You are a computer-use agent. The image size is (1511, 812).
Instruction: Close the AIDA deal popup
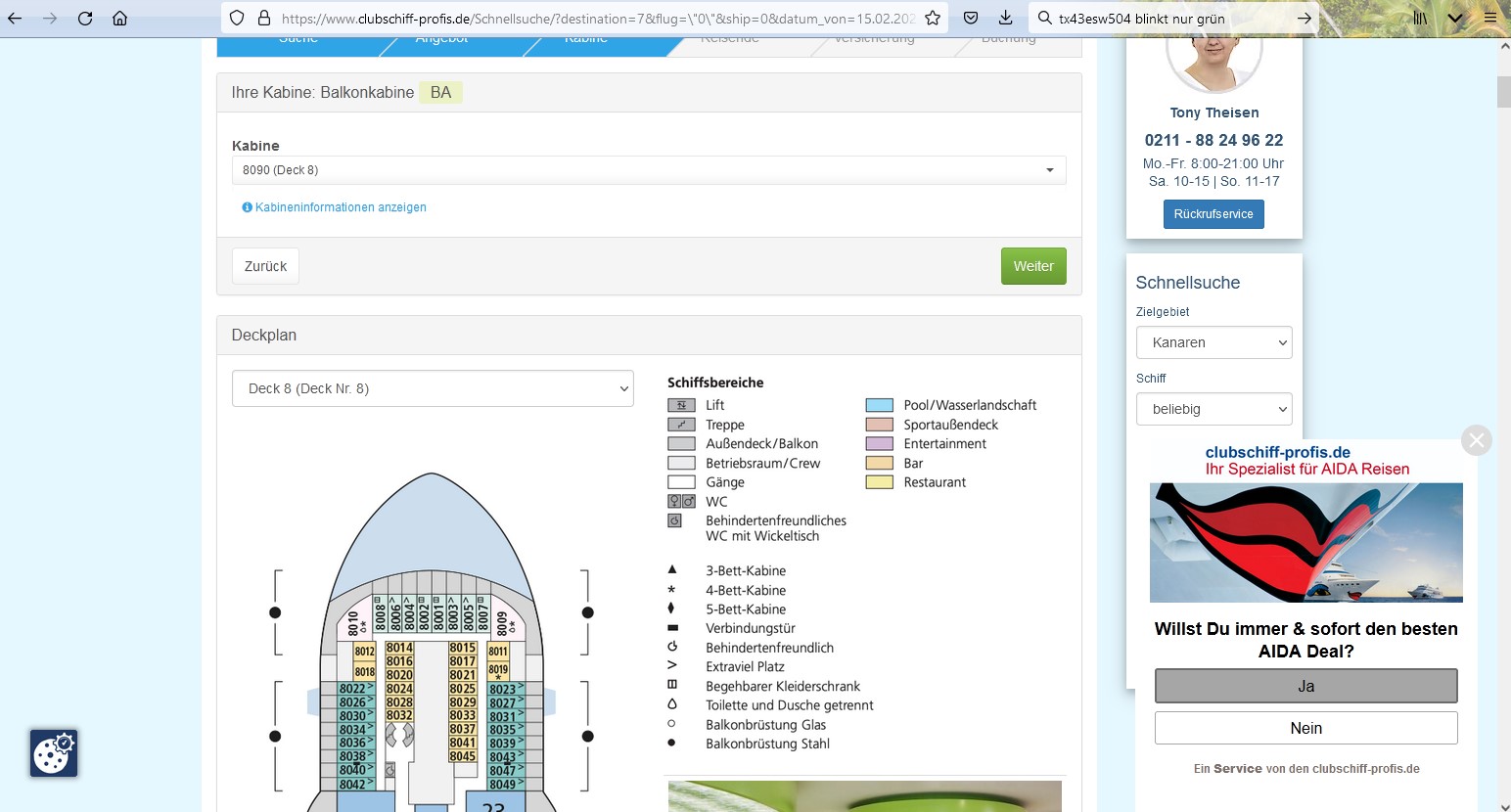point(1476,440)
